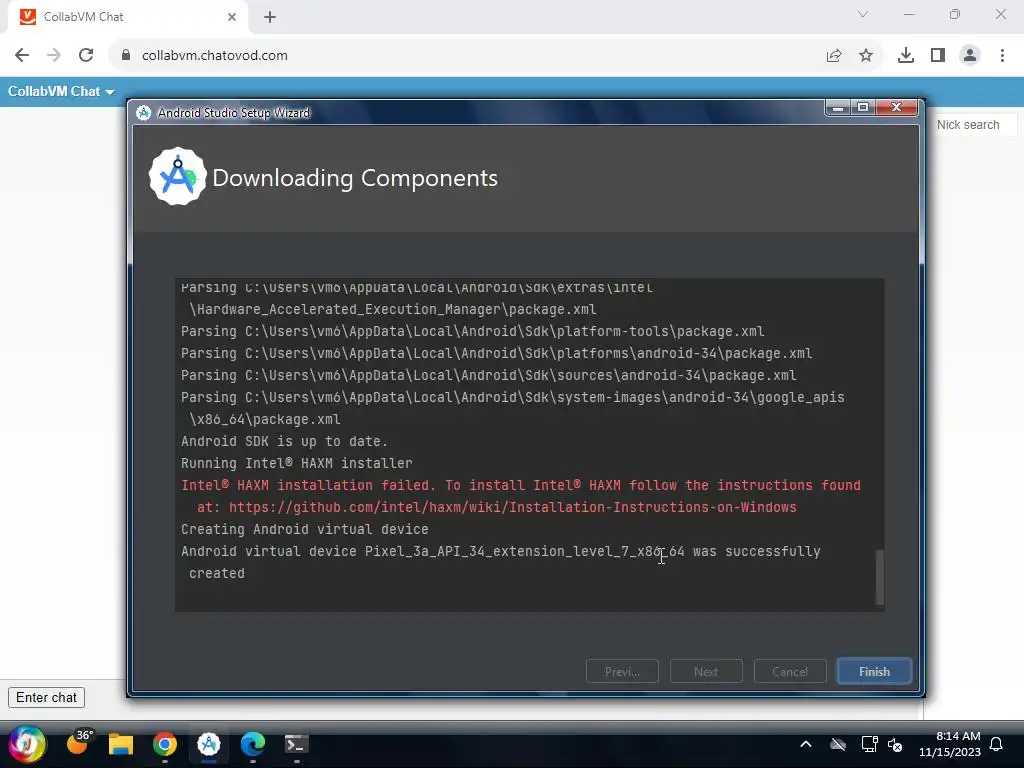Open File Explorer from the taskbar
1024x768 pixels.
pyautogui.click(x=121, y=744)
